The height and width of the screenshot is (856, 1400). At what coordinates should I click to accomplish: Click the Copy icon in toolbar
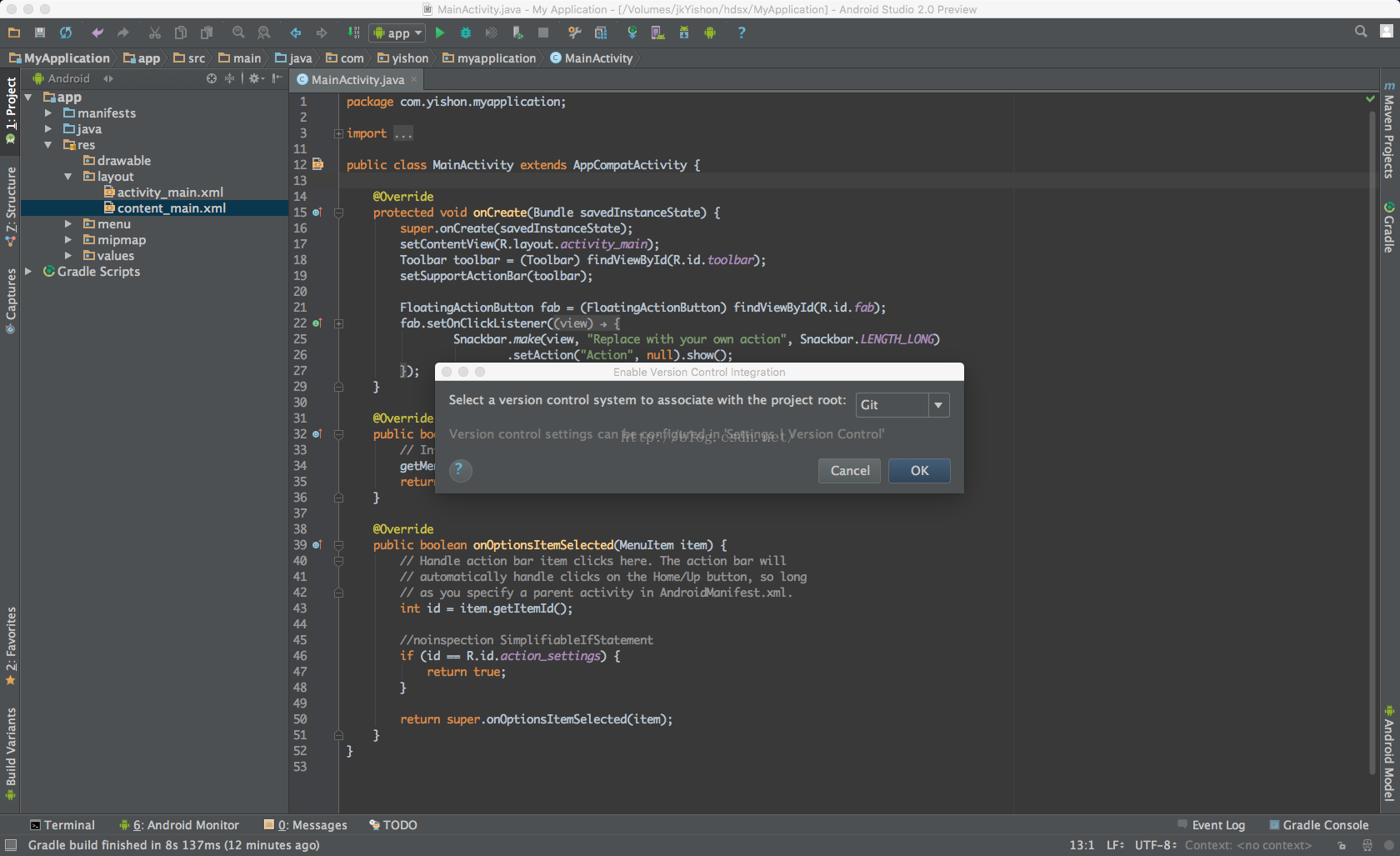pos(181,33)
